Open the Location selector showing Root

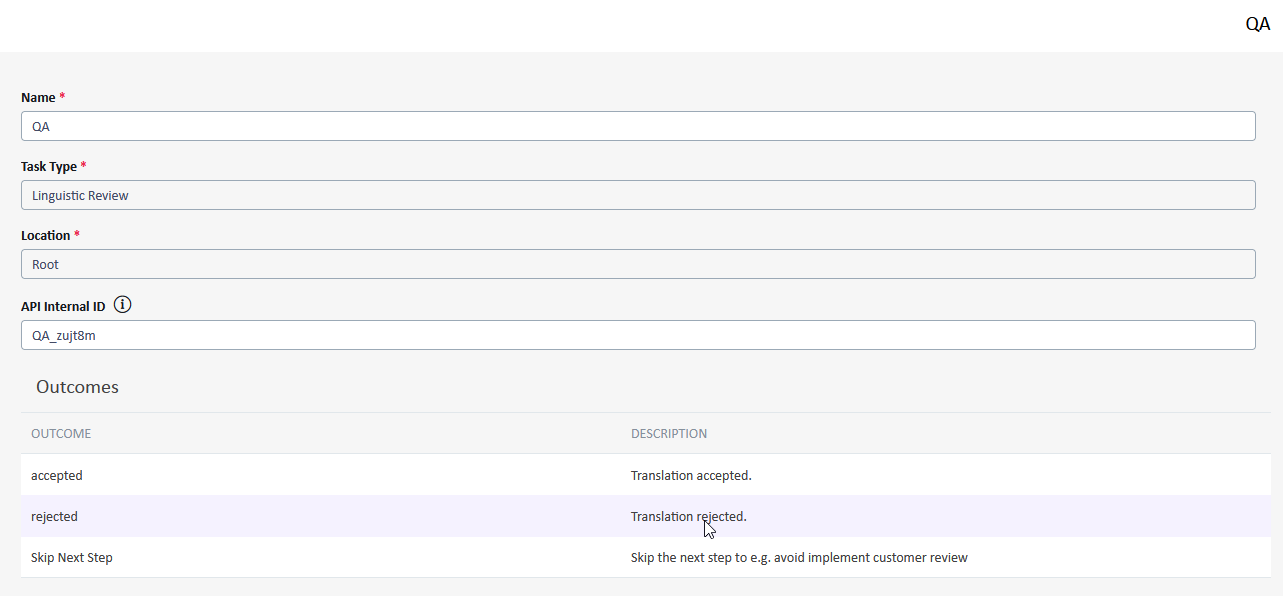coord(638,263)
